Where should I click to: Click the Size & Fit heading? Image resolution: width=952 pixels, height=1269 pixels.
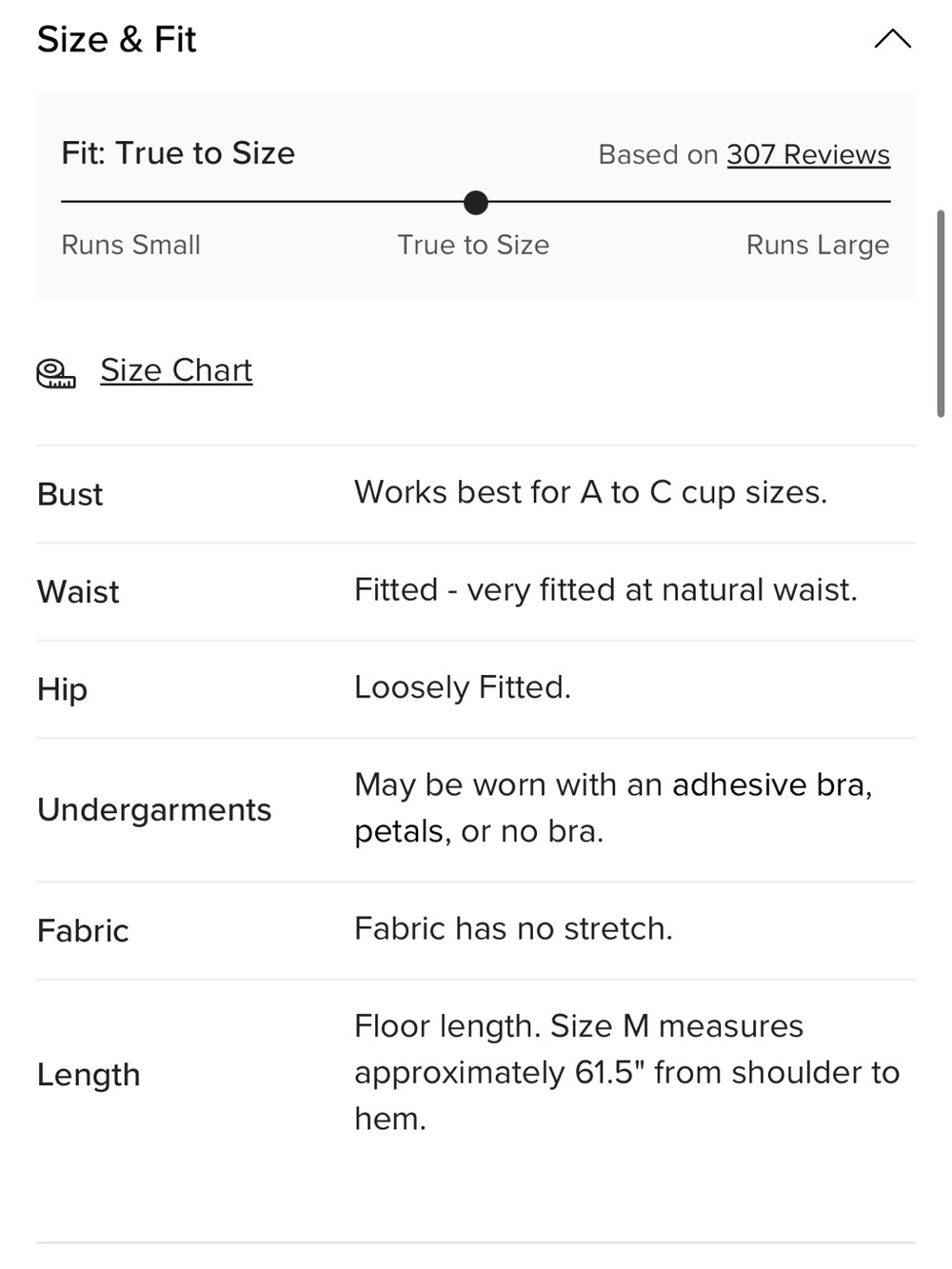116,39
